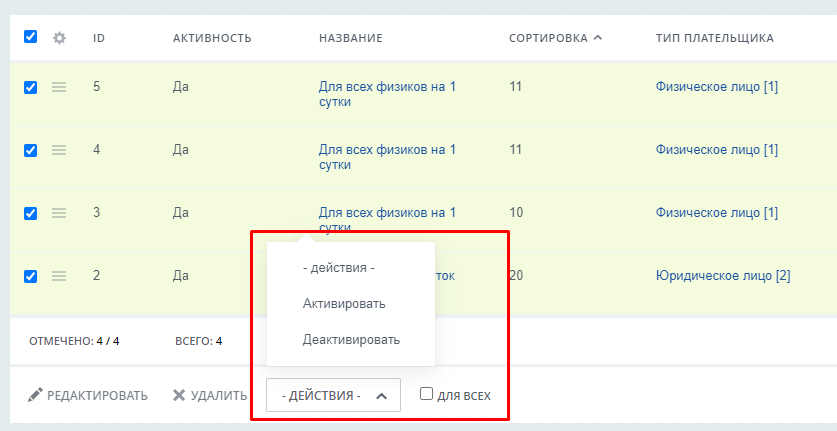Uncheck the checkbox for row ID 5
Viewport: 837px width, 431px height.
point(30,87)
